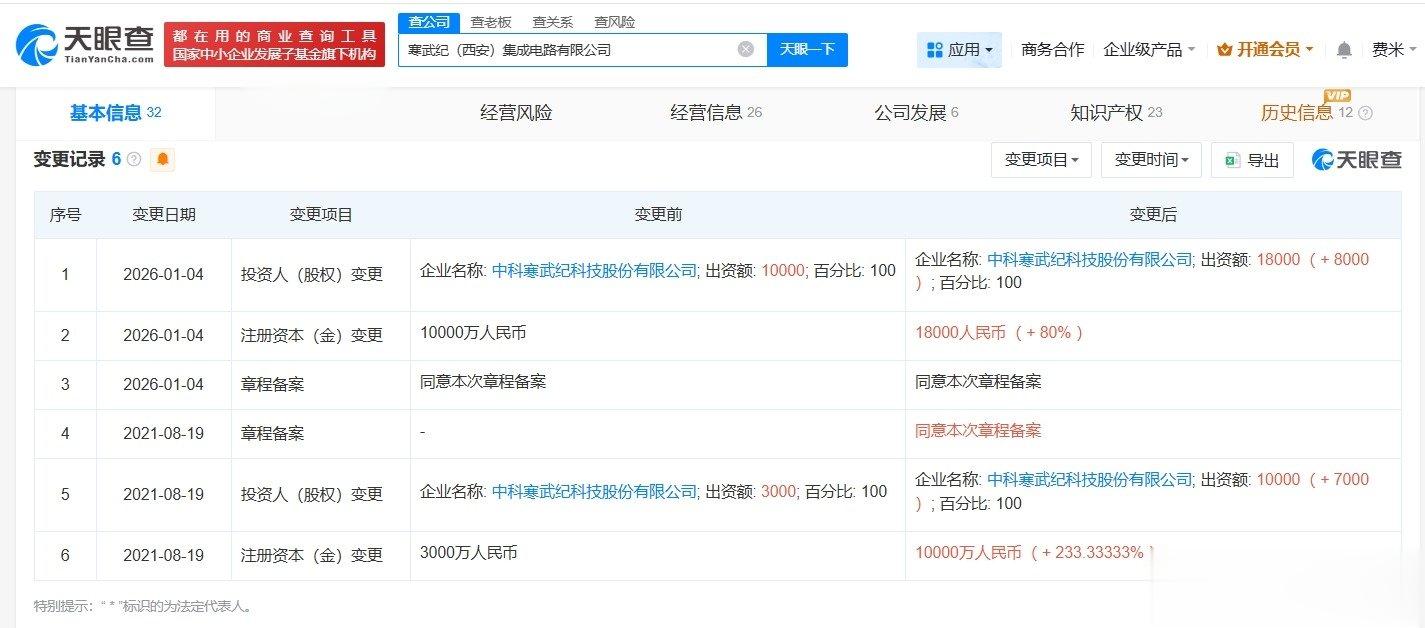Click the change-record alert bell icon
1425x628 pixels.
pyautogui.click(x=163, y=159)
